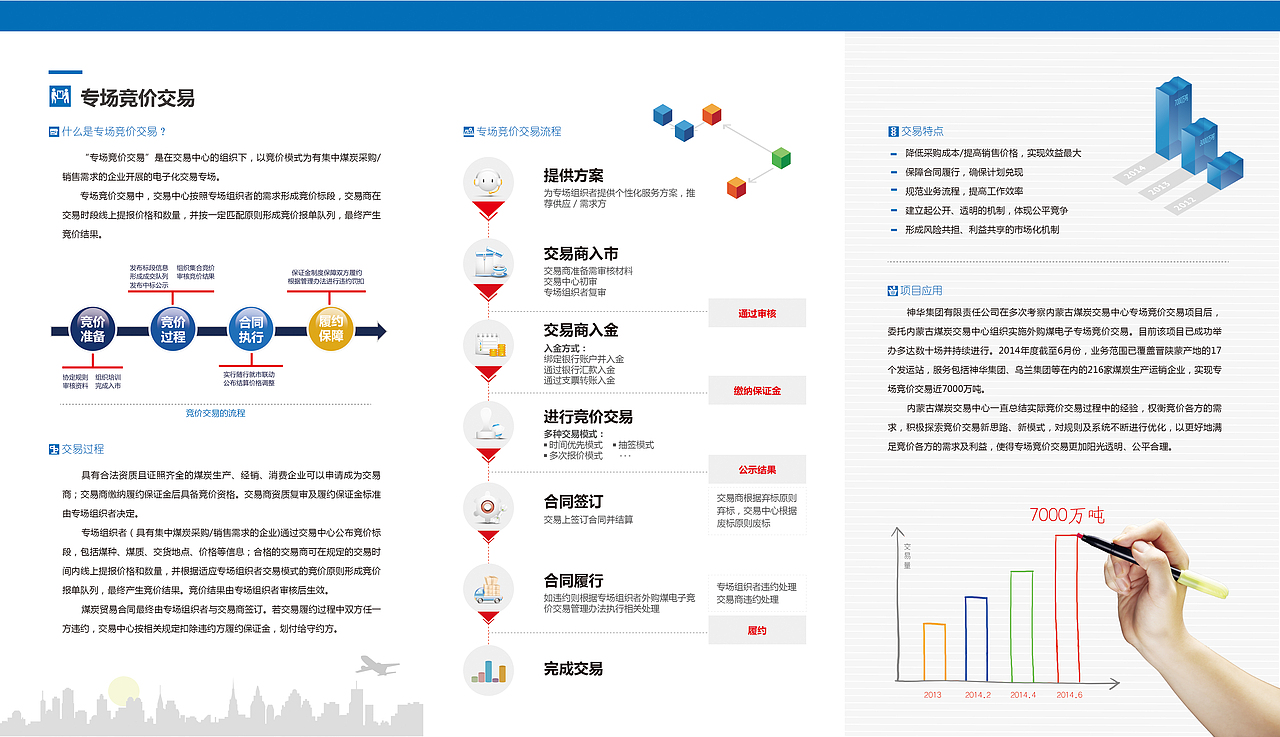Click the 合同签订 step heading
Viewport: 1280px width, 737px height.
pyautogui.click(x=573, y=501)
